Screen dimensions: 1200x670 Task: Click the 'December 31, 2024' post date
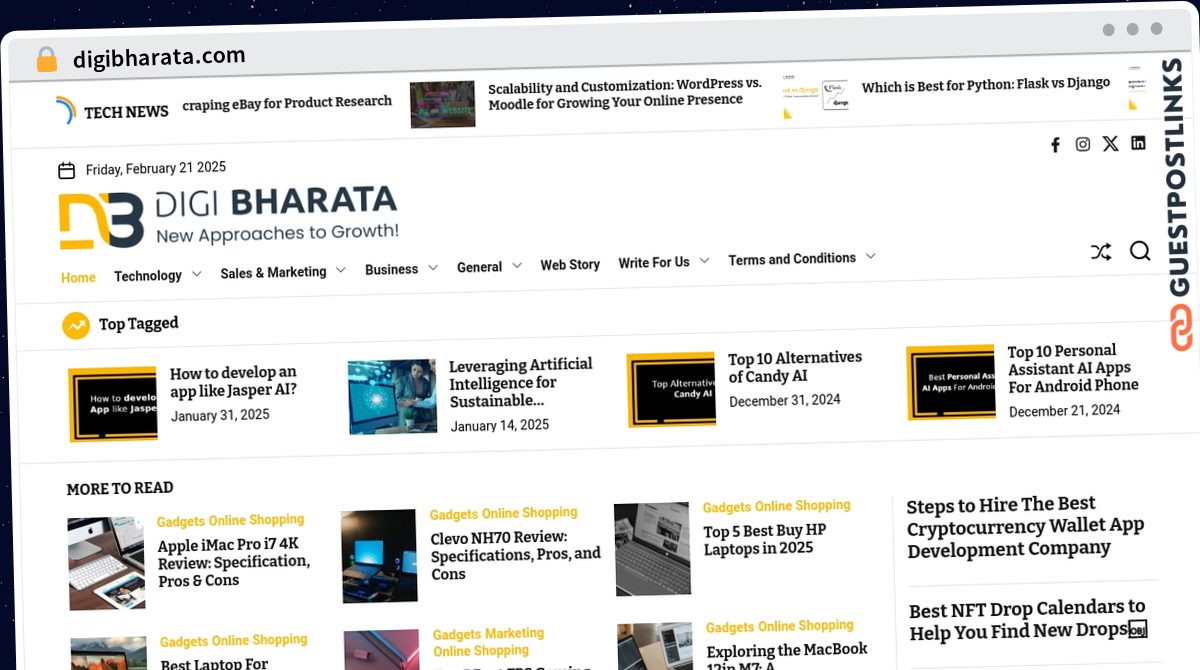pyautogui.click(x=785, y=400)
